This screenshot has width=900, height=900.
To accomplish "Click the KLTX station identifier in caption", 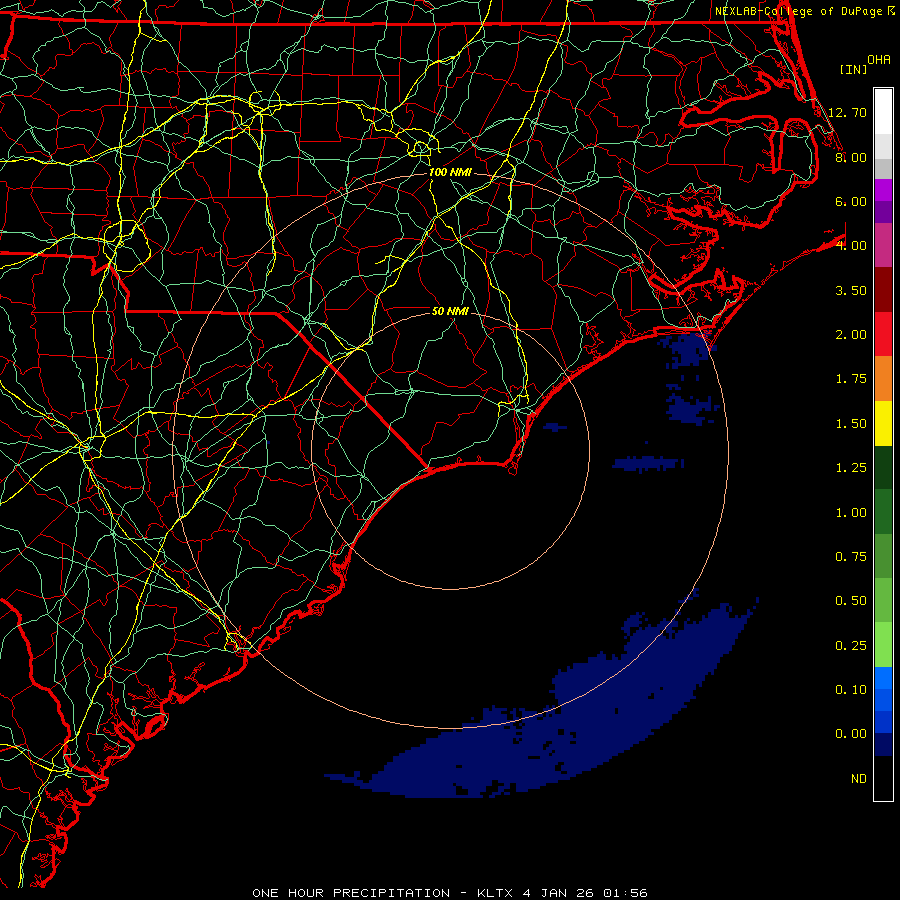I will point(495,893).
